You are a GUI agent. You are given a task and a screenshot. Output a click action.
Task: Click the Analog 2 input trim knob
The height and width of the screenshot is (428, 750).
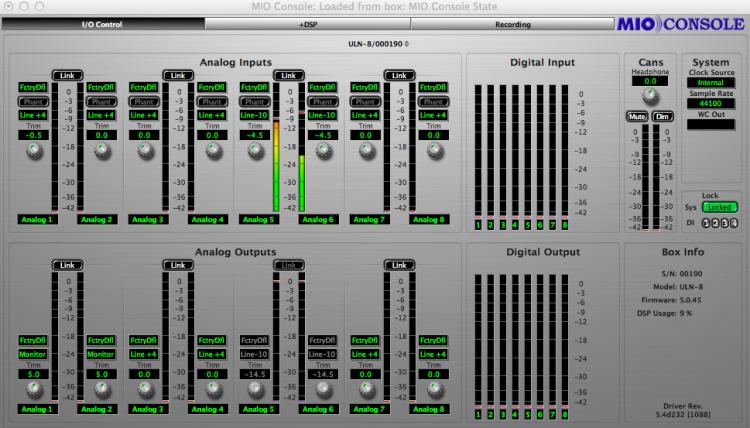point(104,151)
